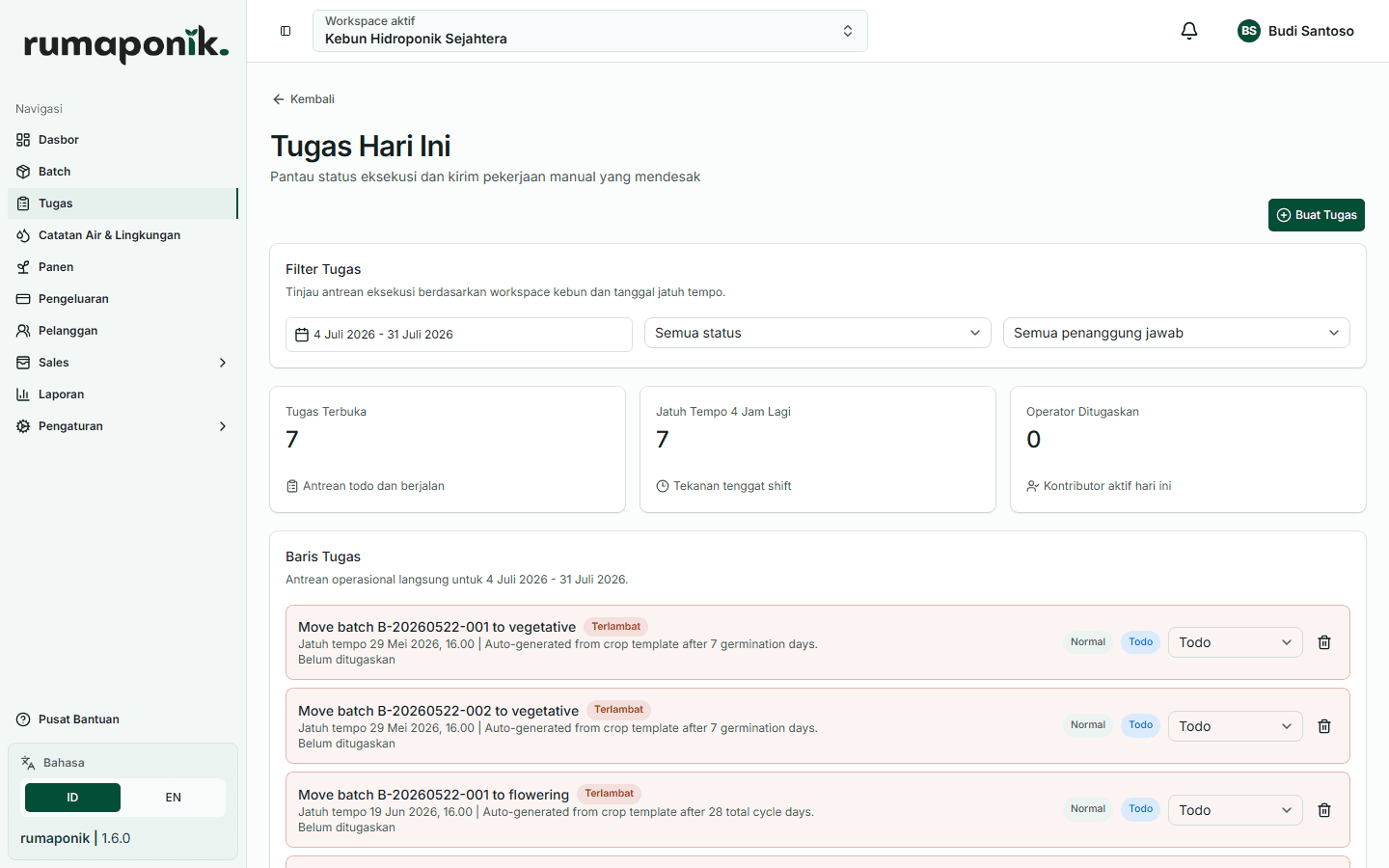Click the Panen sprout icon

pos(23,267)
